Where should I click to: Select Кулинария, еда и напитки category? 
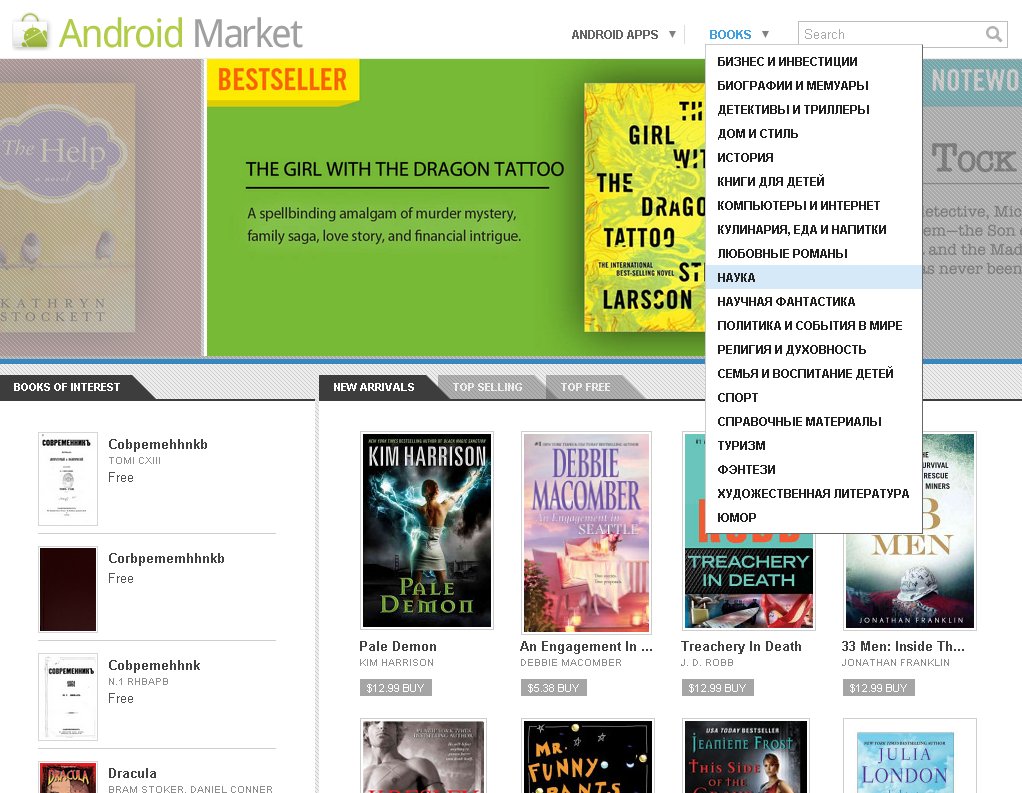click(813, 229)
